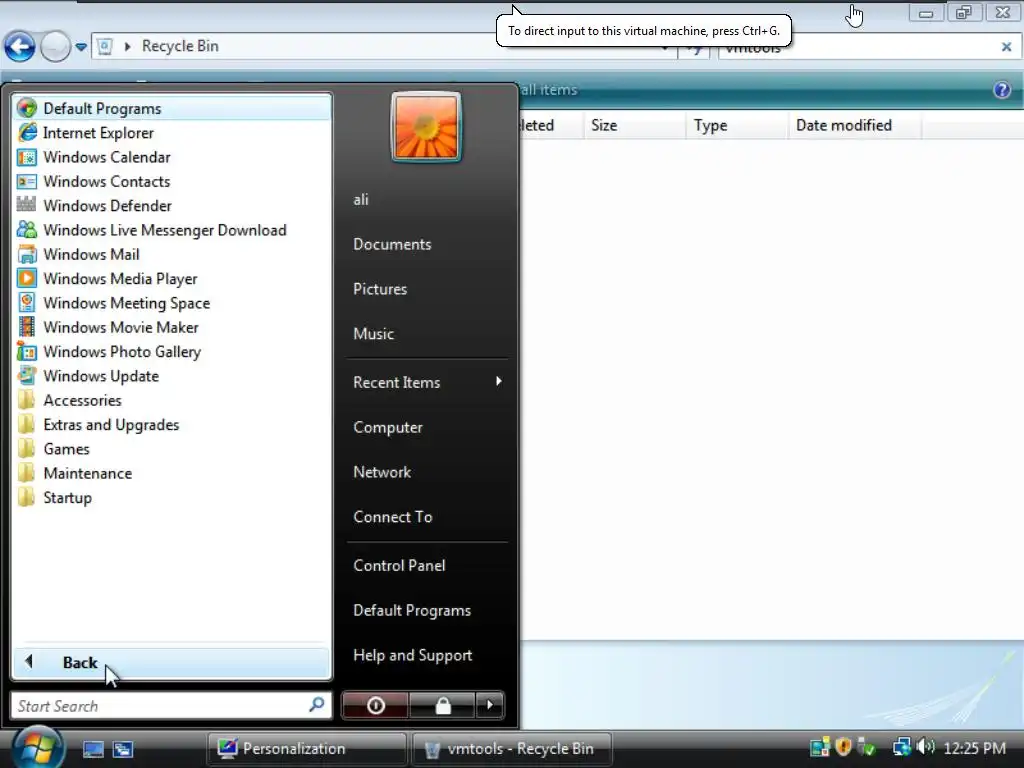Click the Explorer help question mark icon
The height and width of the screenshot is (768, 1024).
coord(1002,90)
